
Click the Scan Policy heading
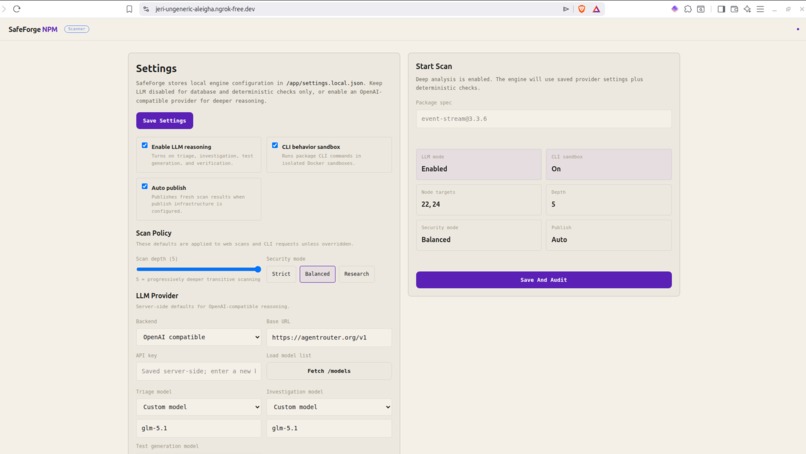pyautogui.click(x=154, y=233)
